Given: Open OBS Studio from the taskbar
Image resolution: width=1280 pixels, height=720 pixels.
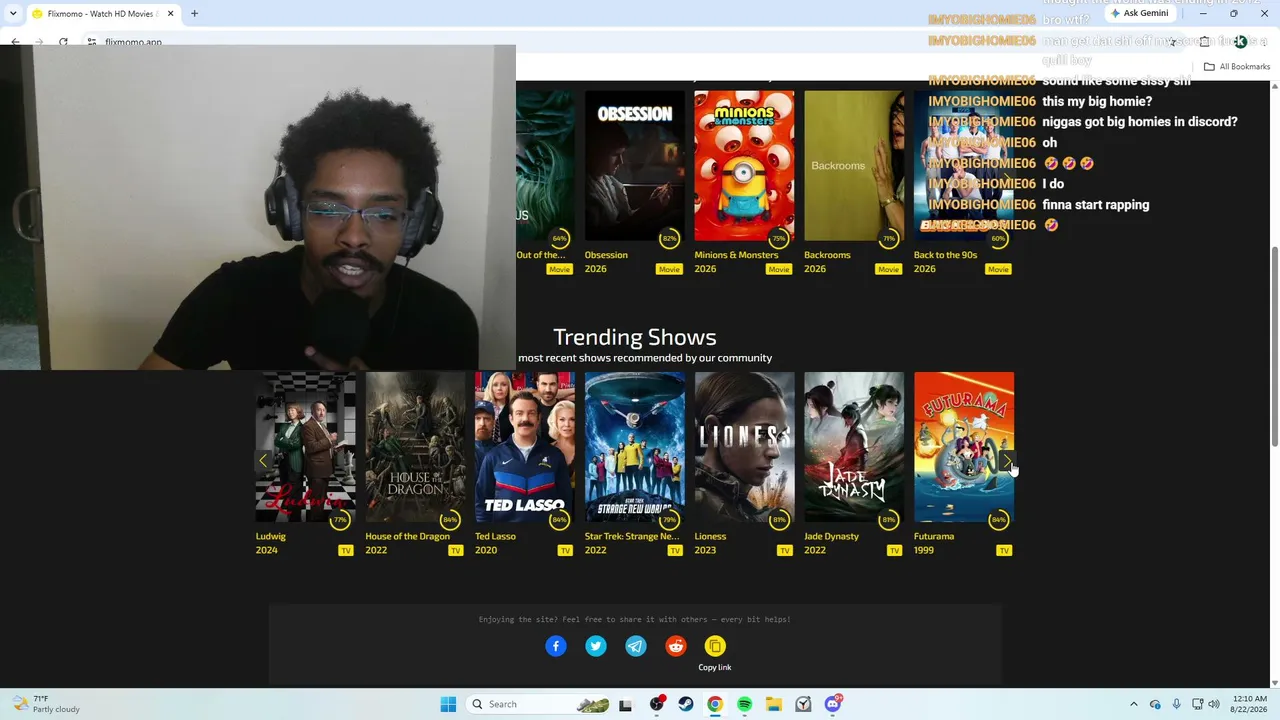Looking at the screenshot, I should [657, 704].
